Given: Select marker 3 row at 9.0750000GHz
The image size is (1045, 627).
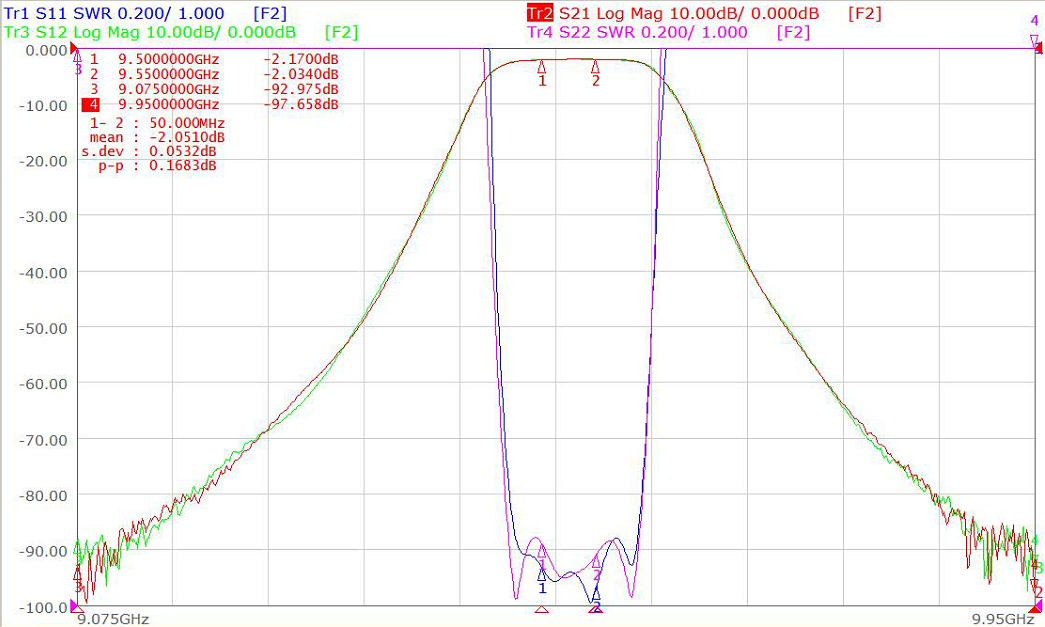Looking at the screenshot, I should coord(214,89).
